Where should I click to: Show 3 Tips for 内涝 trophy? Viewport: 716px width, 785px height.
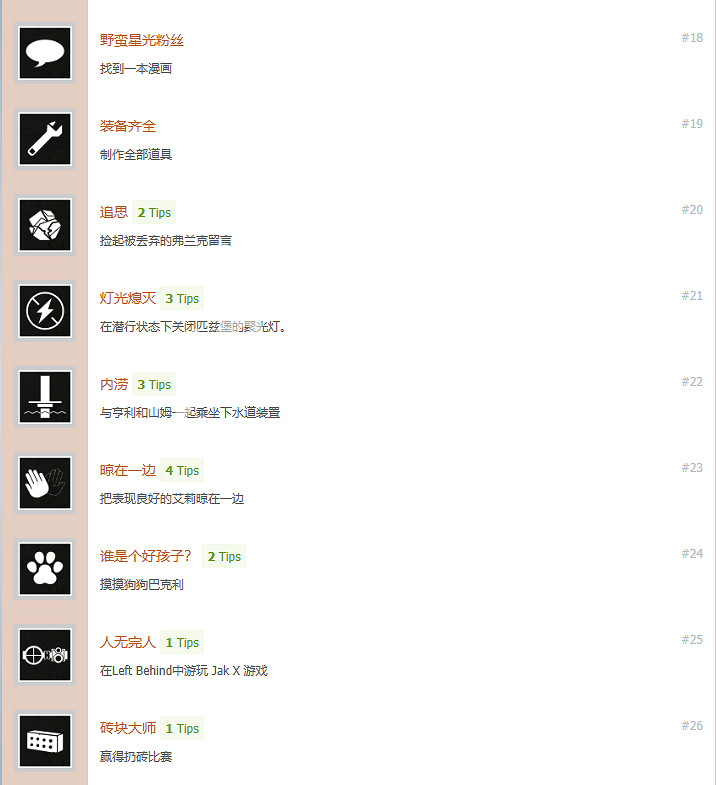[154, 385]
